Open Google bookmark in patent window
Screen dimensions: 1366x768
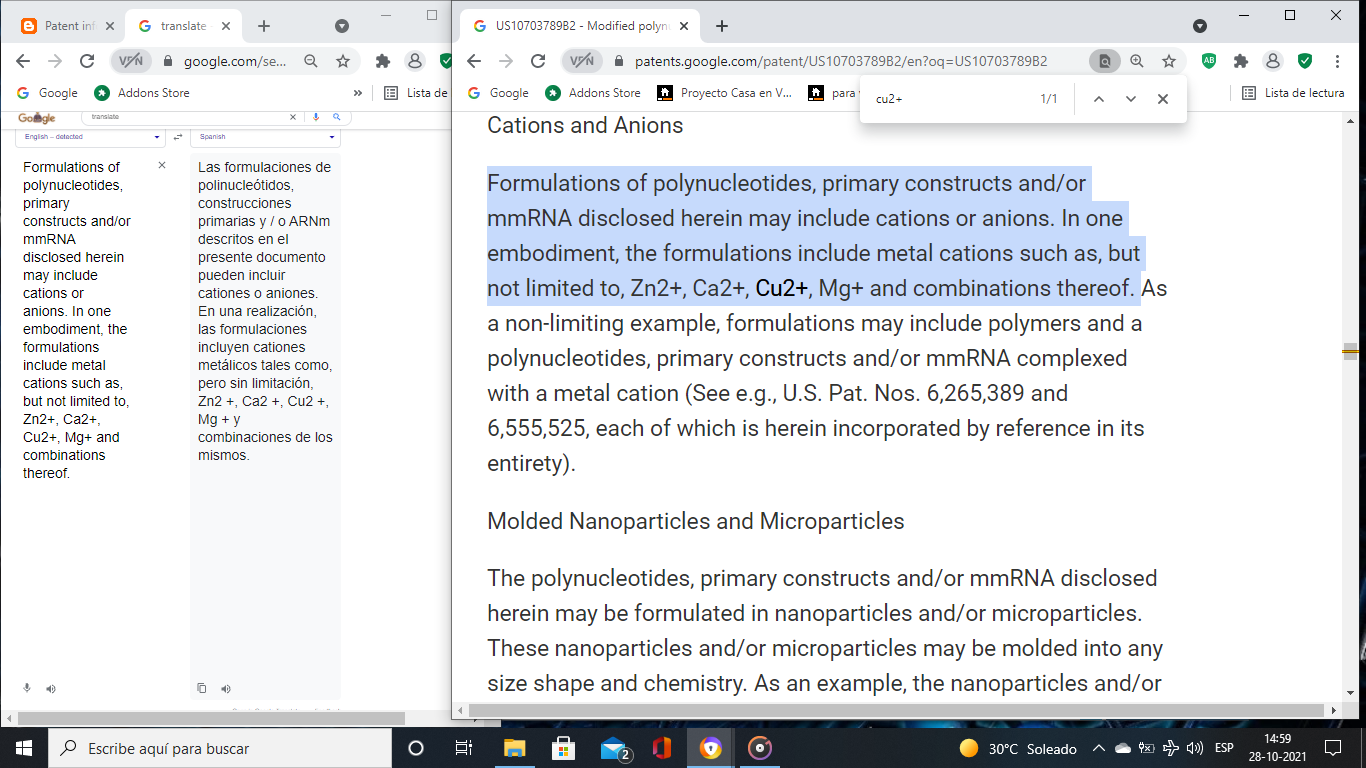(x=497, y=93)
